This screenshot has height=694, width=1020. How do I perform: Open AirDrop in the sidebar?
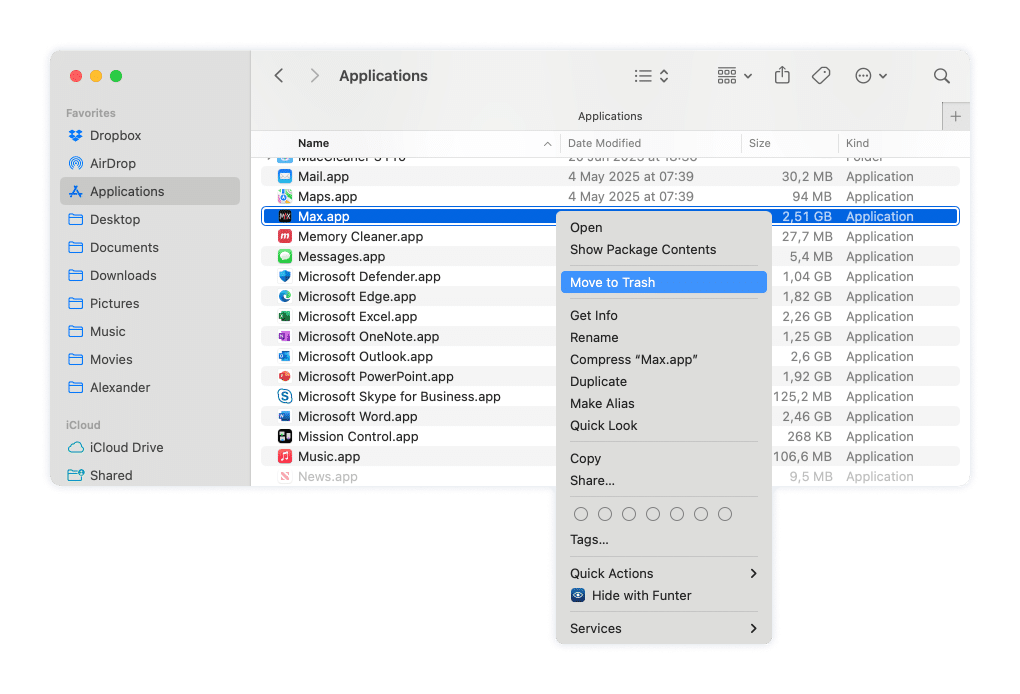[150, 163]
